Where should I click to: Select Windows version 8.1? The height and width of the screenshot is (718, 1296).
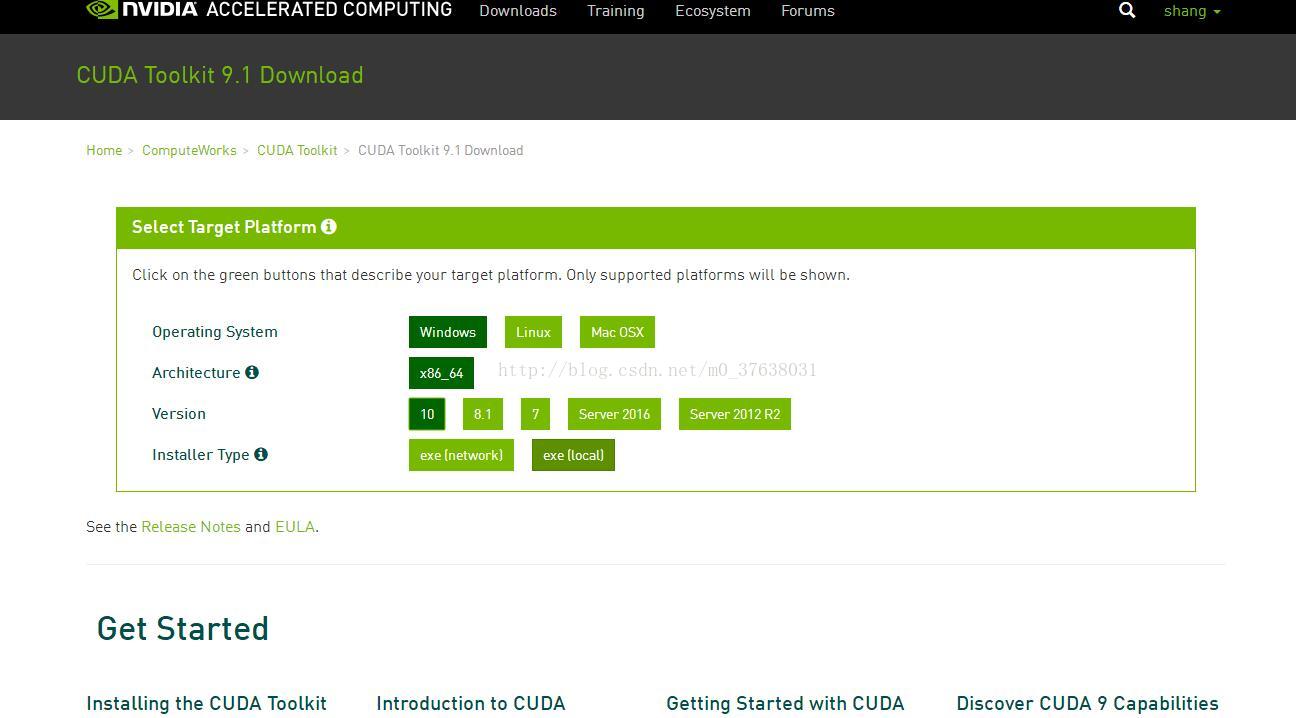click(483, 414)
